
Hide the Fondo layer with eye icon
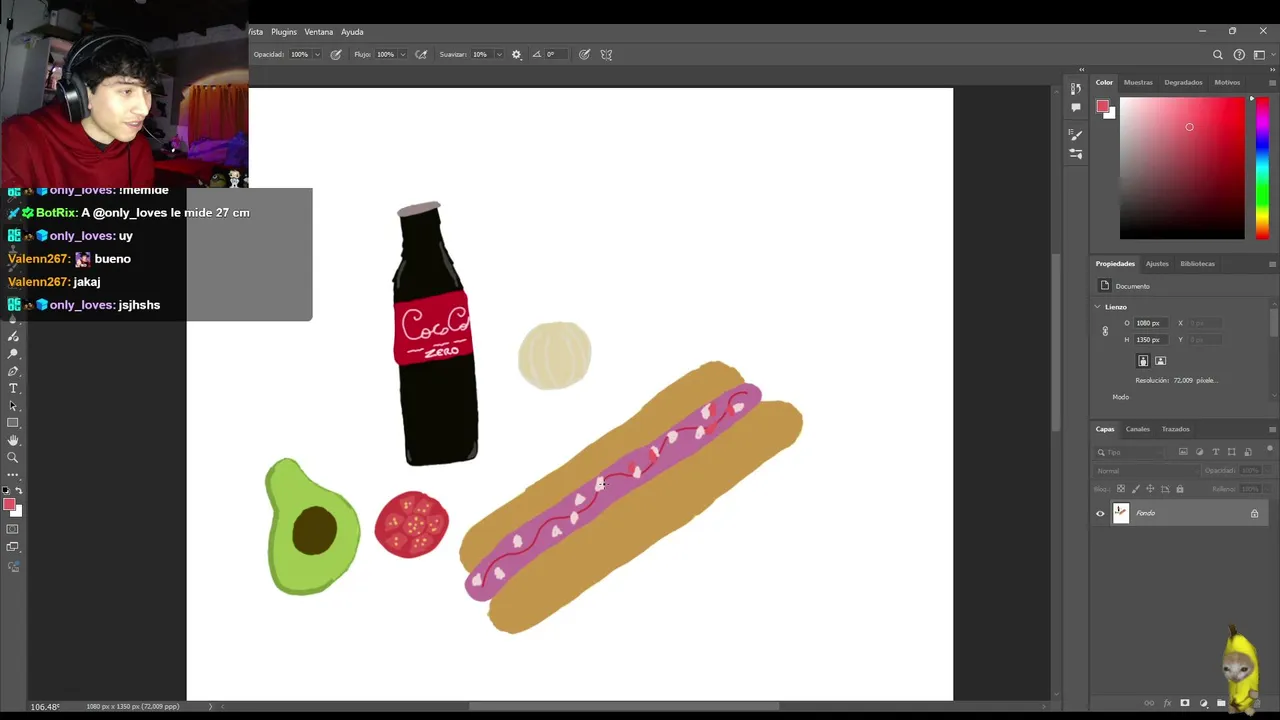[x=1100, y=514]
